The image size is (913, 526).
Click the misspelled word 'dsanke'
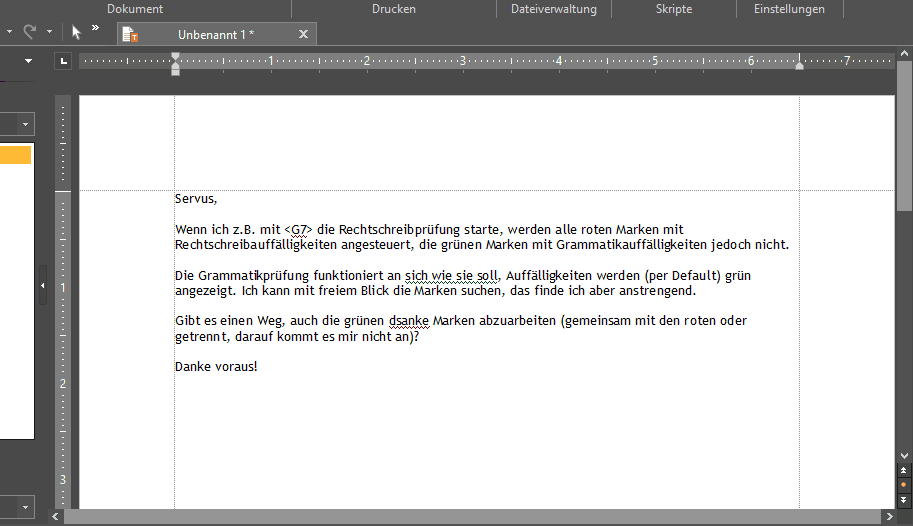click(x=409, y=321)
